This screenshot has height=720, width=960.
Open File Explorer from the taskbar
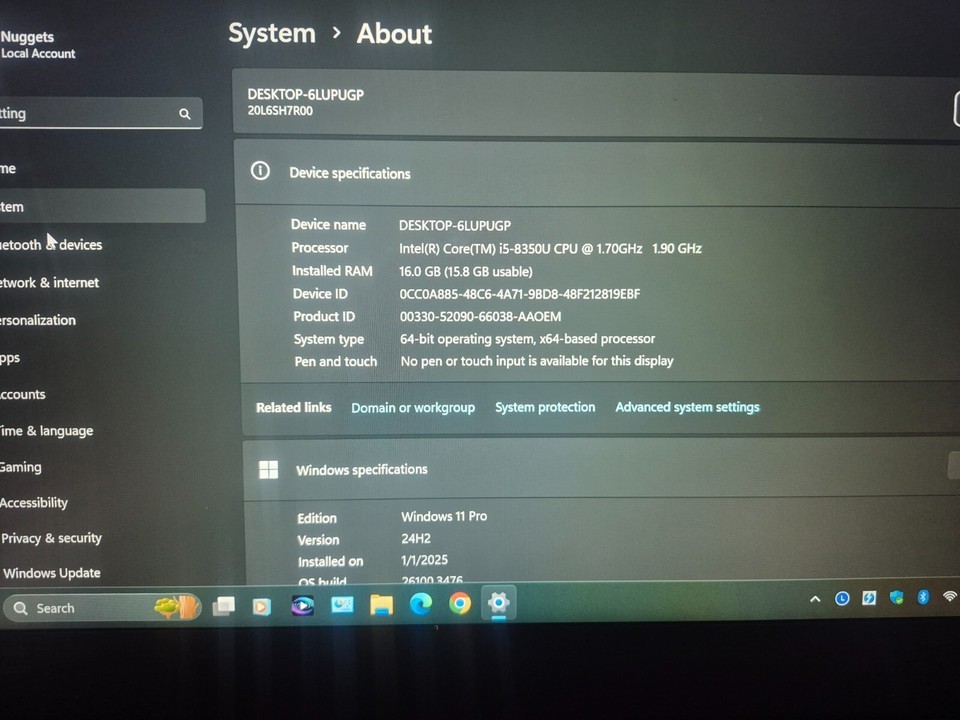click(x=381, y=605)
